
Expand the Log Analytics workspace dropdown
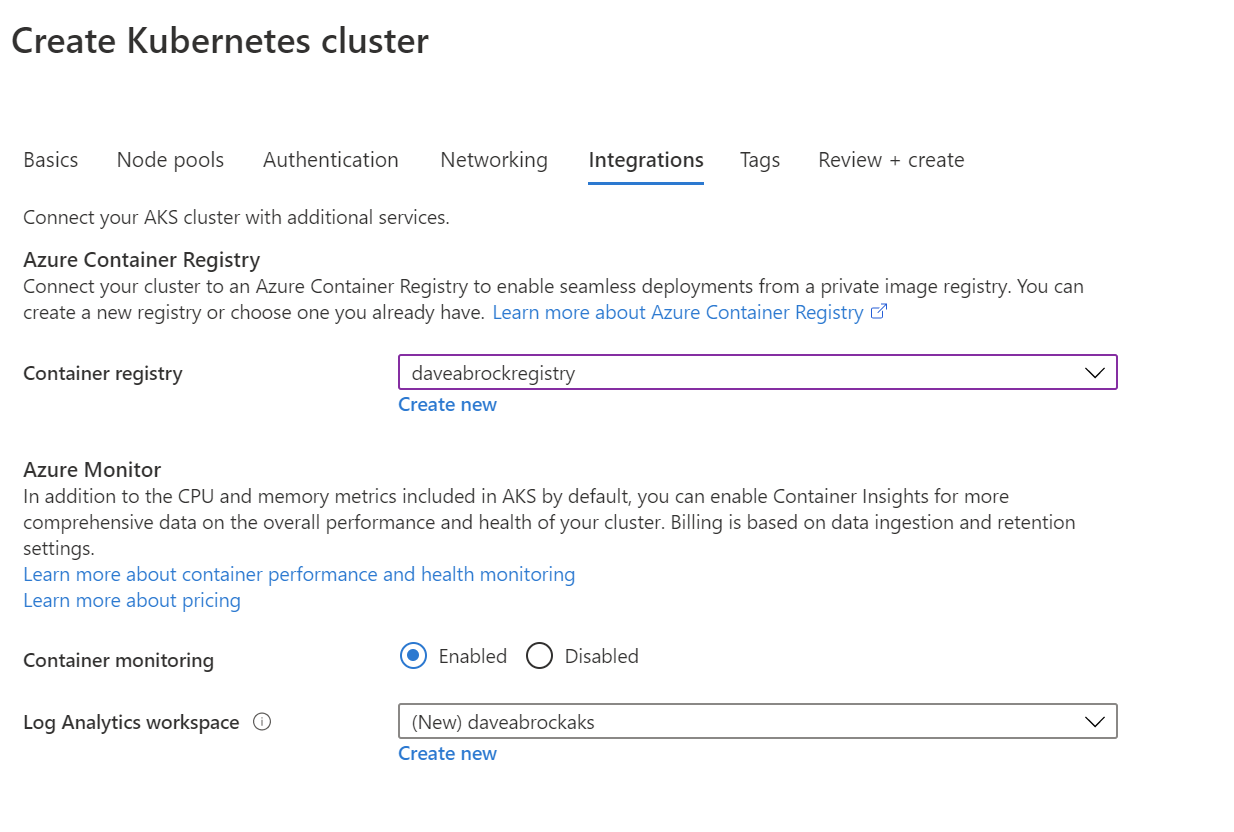[1095, 721]
